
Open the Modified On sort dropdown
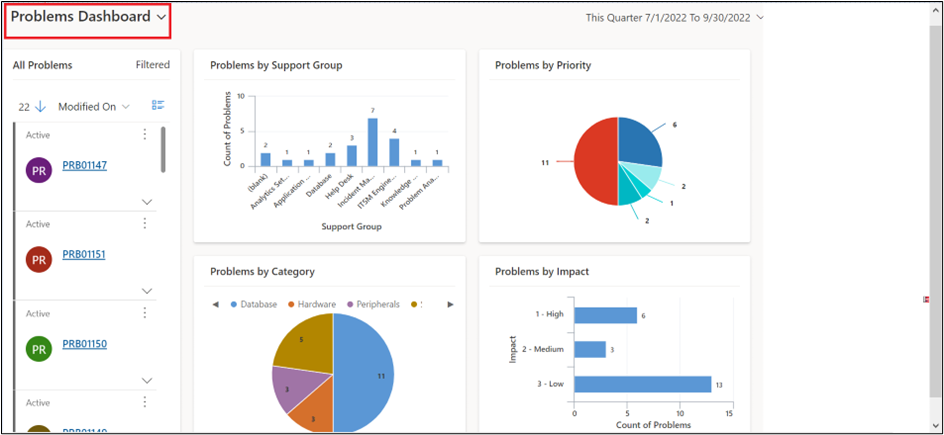93,107
